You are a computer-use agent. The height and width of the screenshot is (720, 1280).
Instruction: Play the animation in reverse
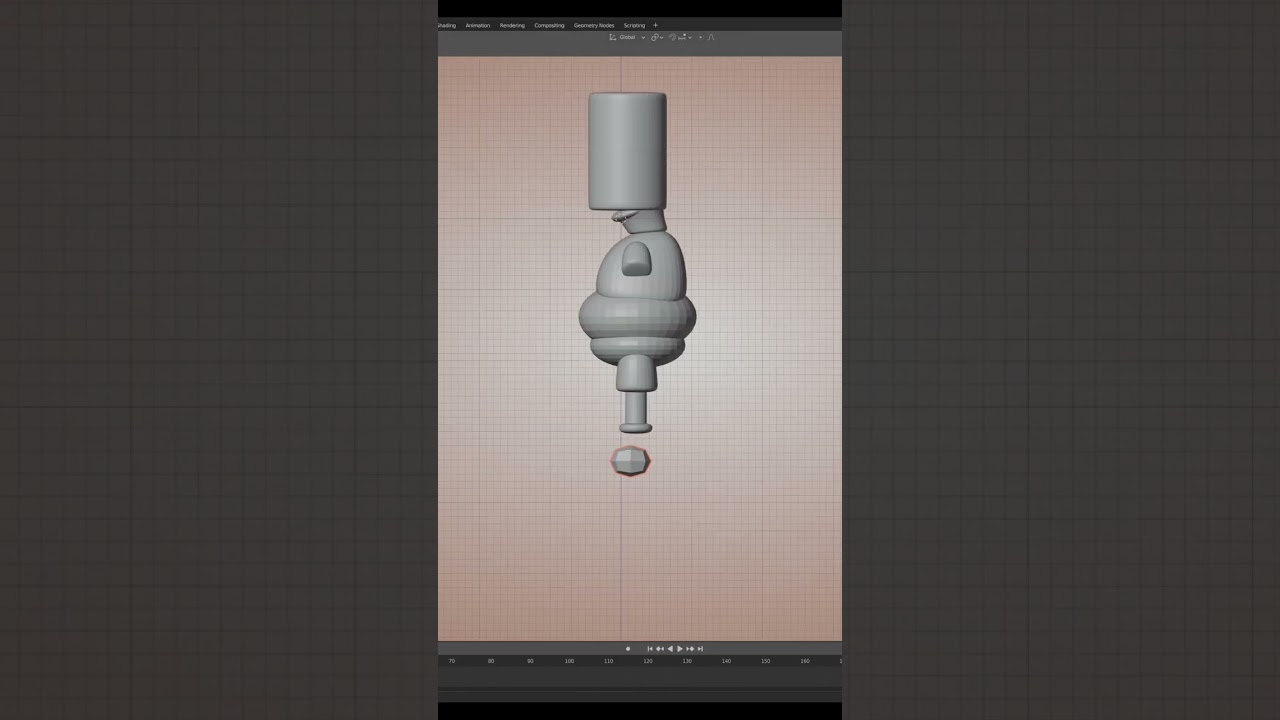(x=670, y=649)
